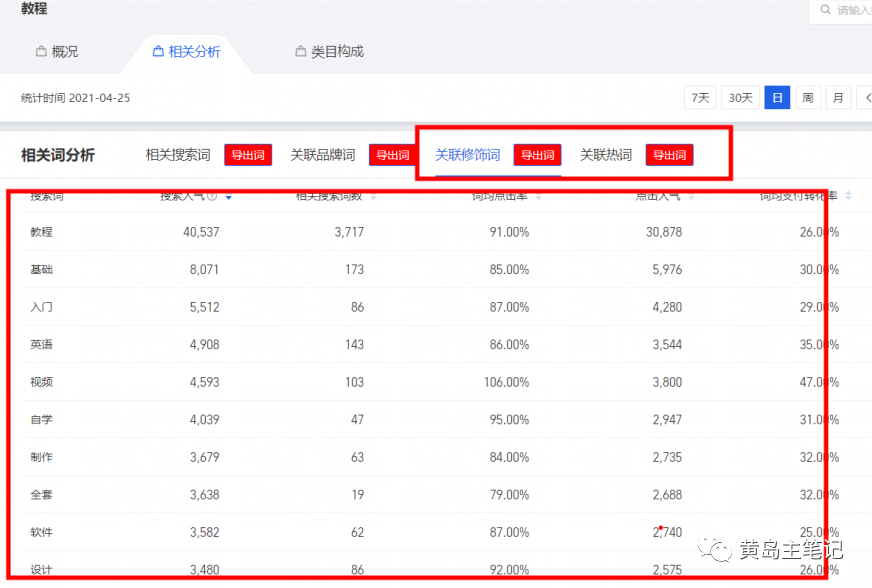Sort by 词均点击率 column arrow
The height and width of the screenshot is (588, 872).
(538, 197)
